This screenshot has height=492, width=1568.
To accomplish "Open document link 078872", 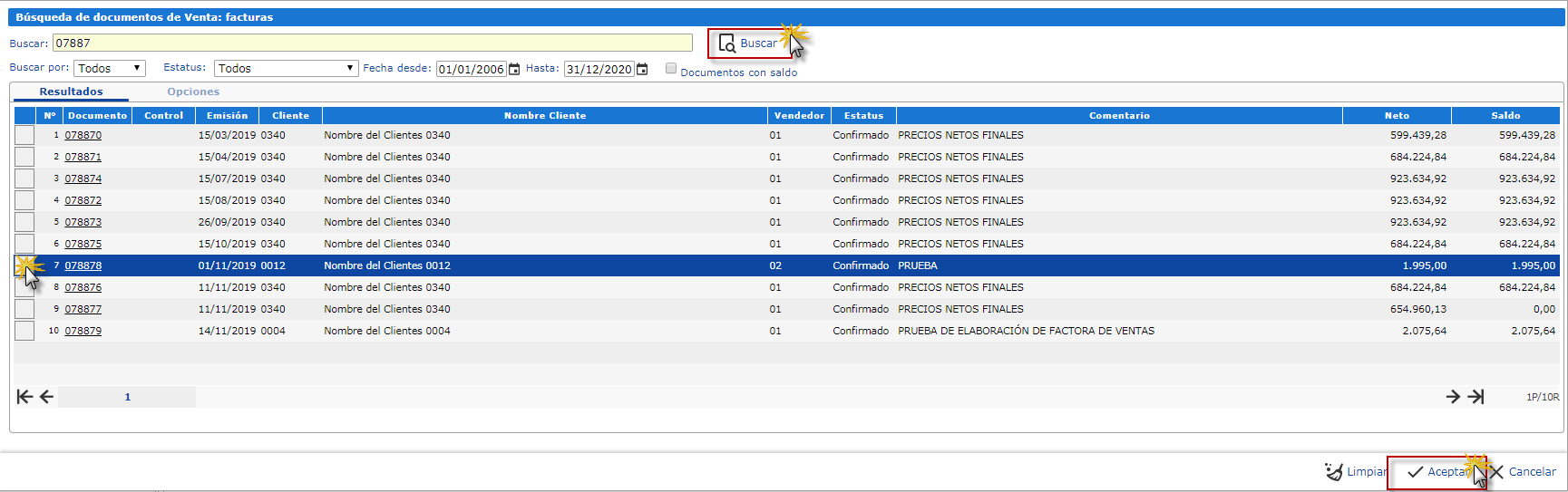I will (x=83, y=200).
